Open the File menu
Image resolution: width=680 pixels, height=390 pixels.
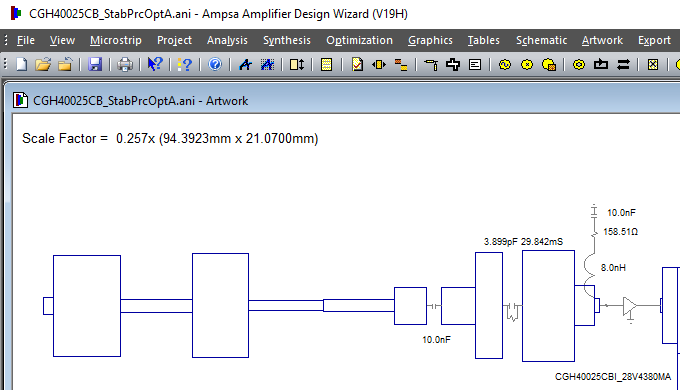coord(26,40)
